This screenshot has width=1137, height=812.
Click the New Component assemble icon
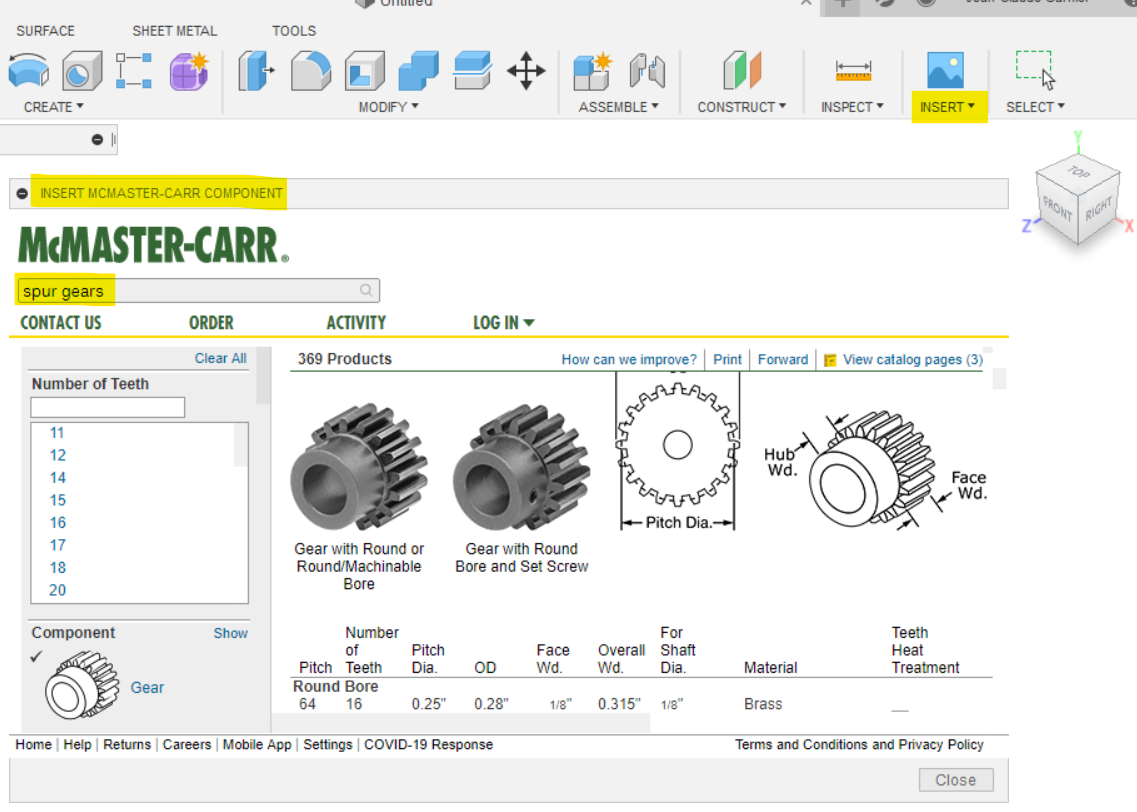[592, 71]
